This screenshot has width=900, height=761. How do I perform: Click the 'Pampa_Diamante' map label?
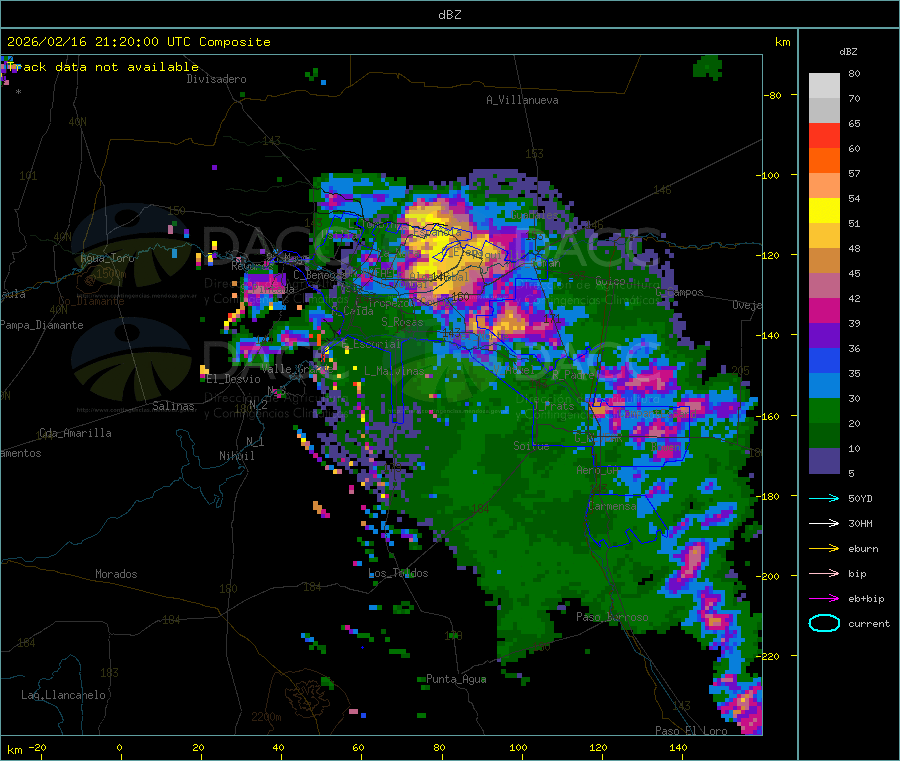42,325
